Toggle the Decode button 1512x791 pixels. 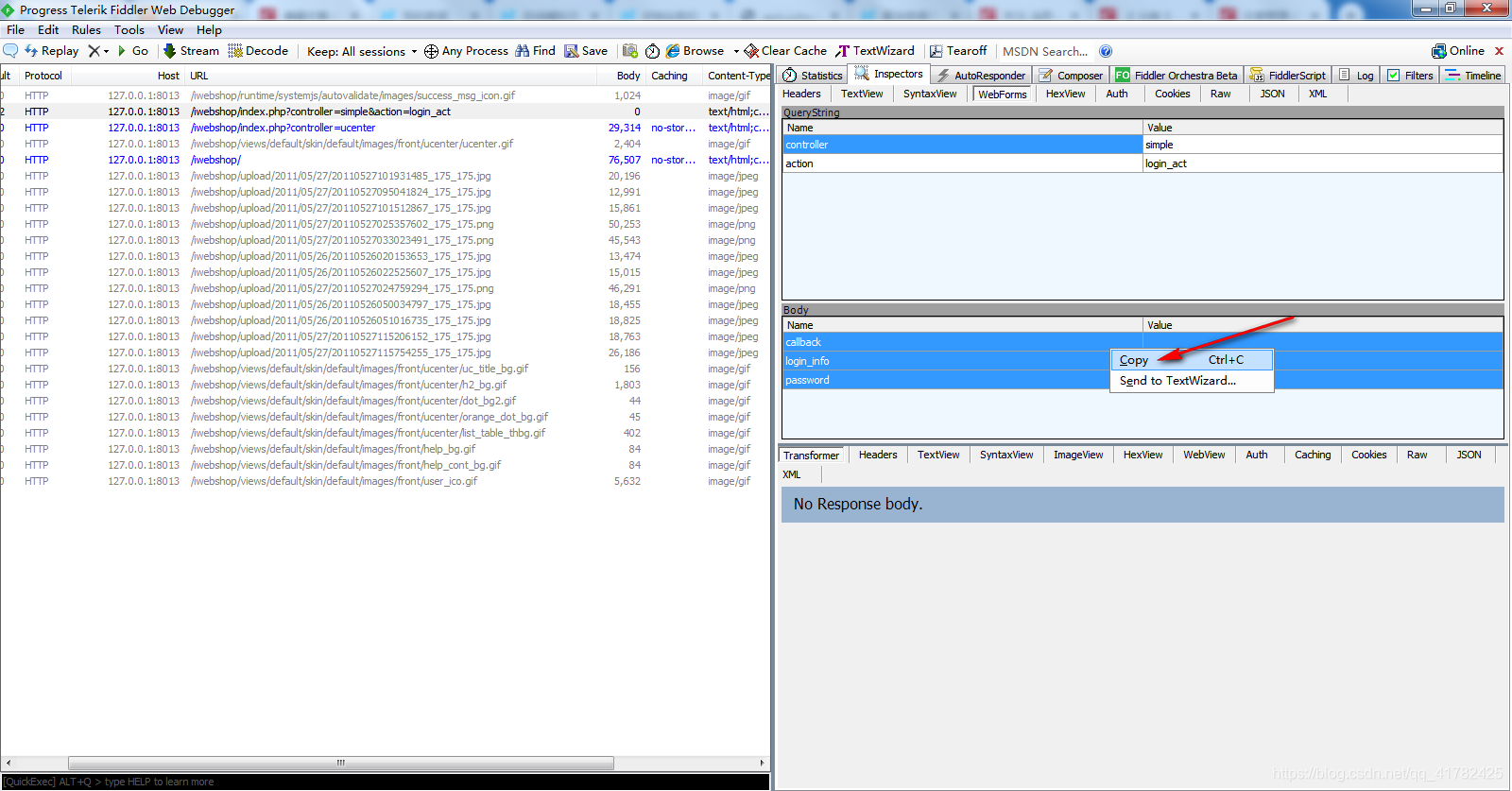pos(258,51)
